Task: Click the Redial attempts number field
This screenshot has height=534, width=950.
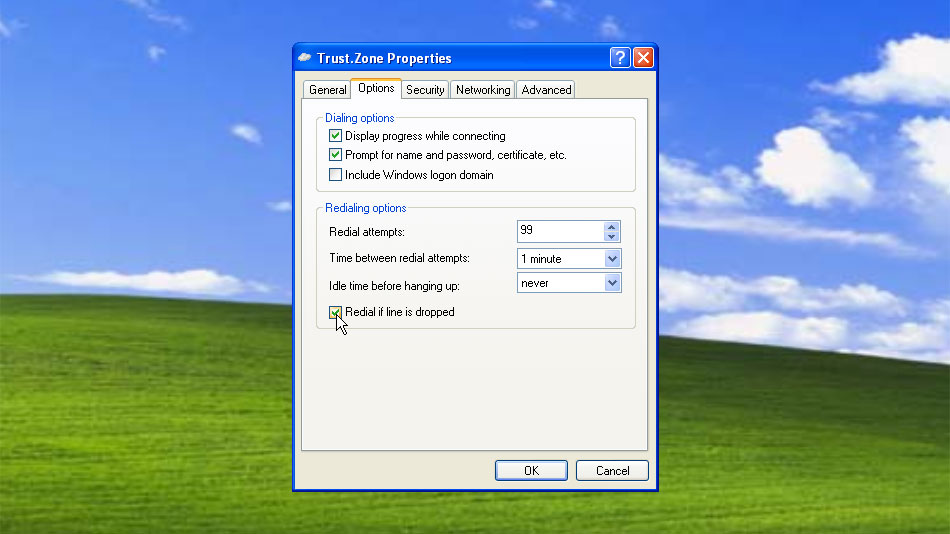Action: (560, 231)
